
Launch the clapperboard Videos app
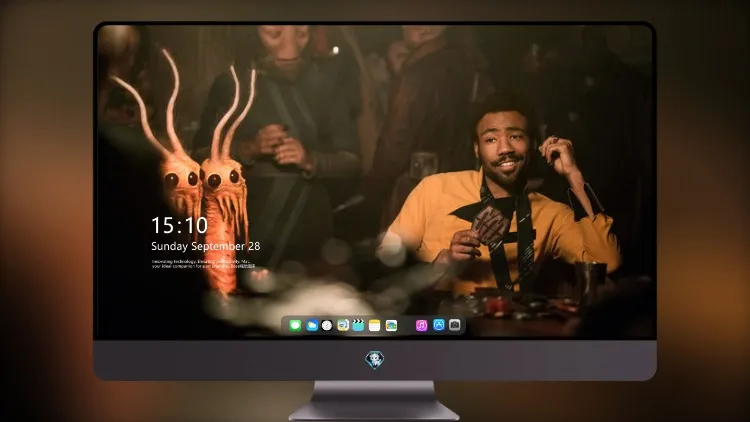(x=358, y=325)
